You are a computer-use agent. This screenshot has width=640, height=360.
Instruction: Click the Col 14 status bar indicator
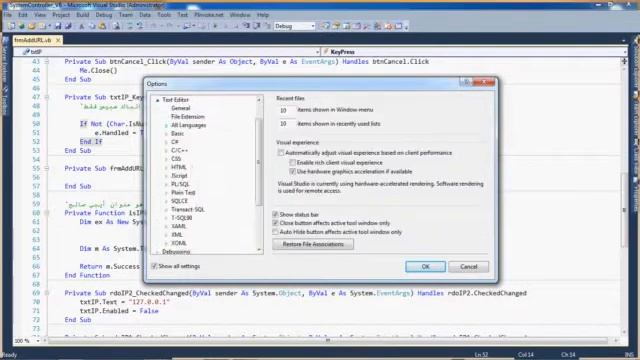tap(526, 355)
